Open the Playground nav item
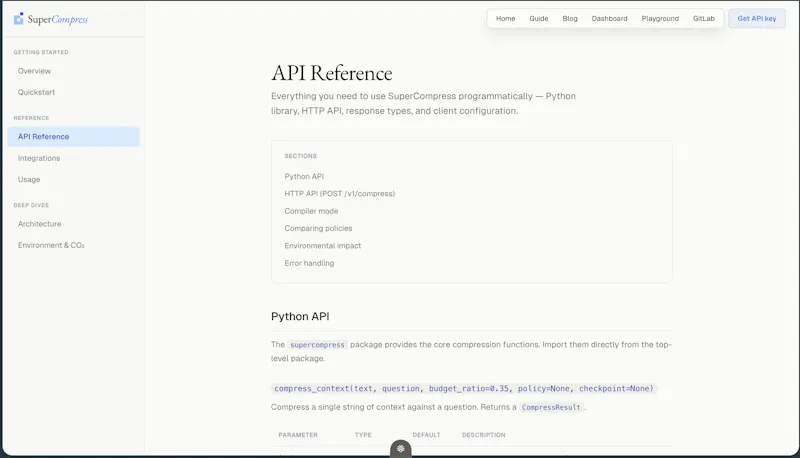Viewport: 800px width, 458px height. click(660, 18)
